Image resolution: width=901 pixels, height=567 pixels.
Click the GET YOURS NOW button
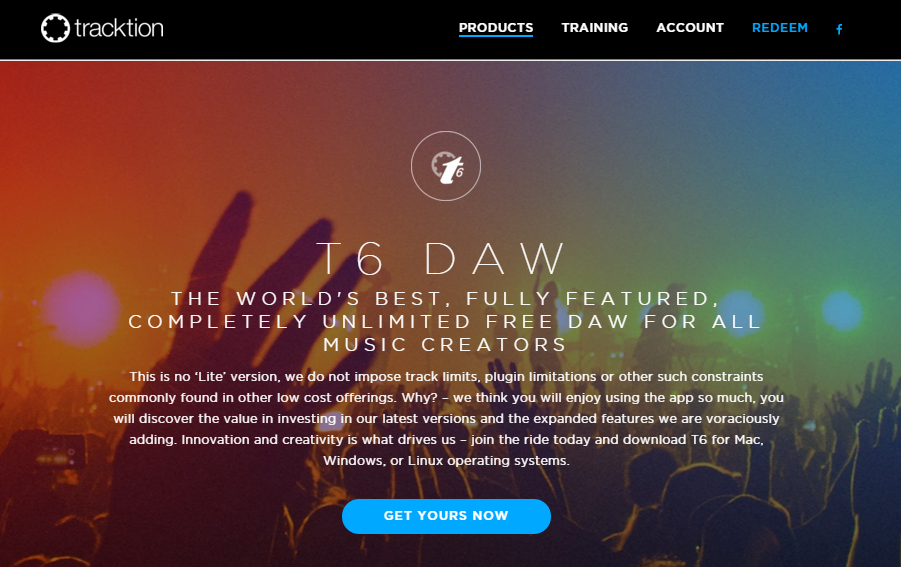(x=446, y=516)
